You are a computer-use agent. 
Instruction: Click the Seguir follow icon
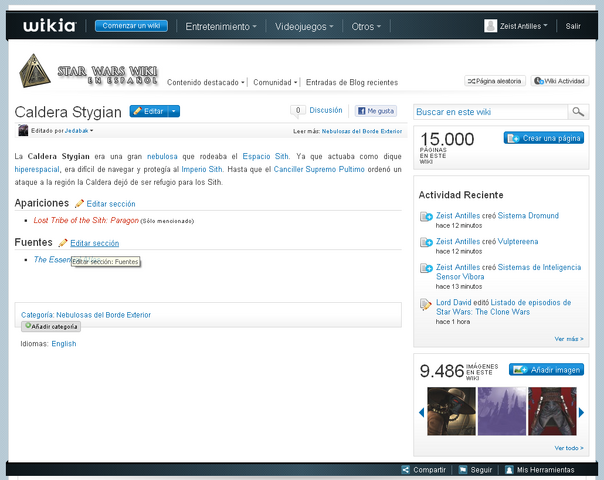463,470
